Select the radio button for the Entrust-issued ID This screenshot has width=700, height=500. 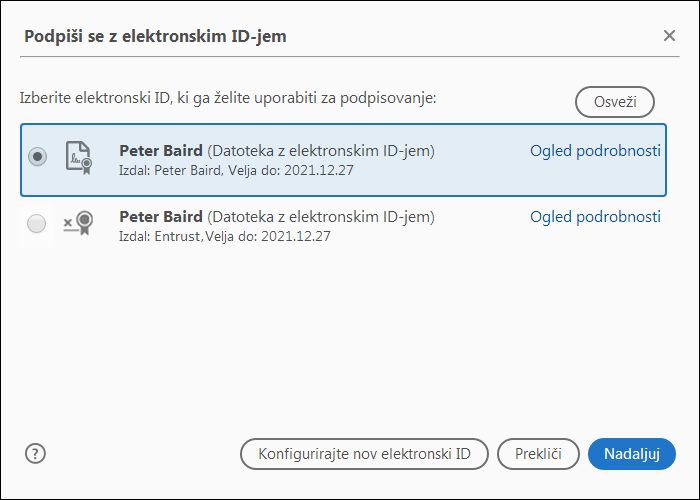(x=38, y=224)
